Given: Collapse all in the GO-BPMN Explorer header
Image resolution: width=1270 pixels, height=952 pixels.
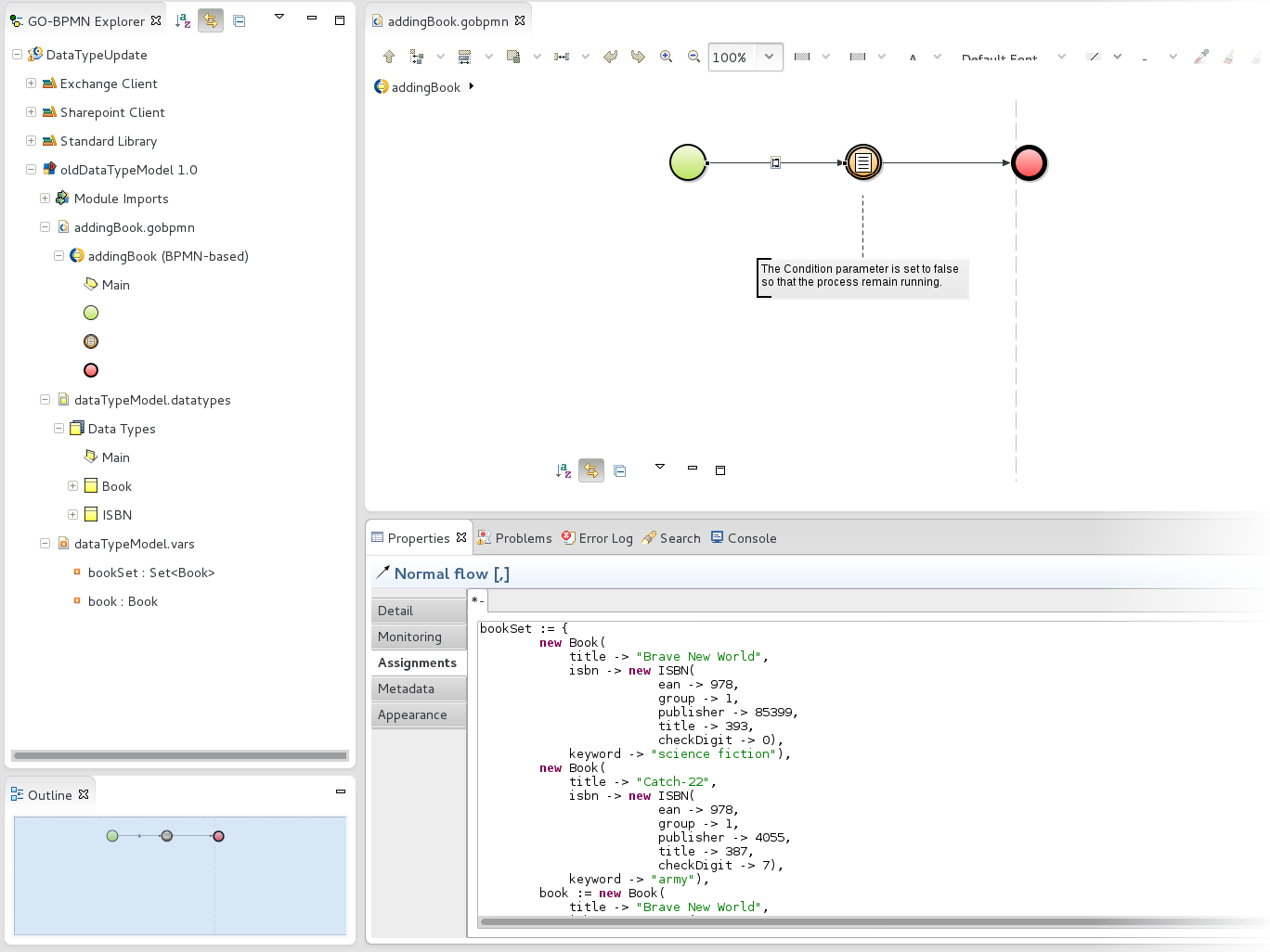Looking at the screenshot, I should 240,20.
